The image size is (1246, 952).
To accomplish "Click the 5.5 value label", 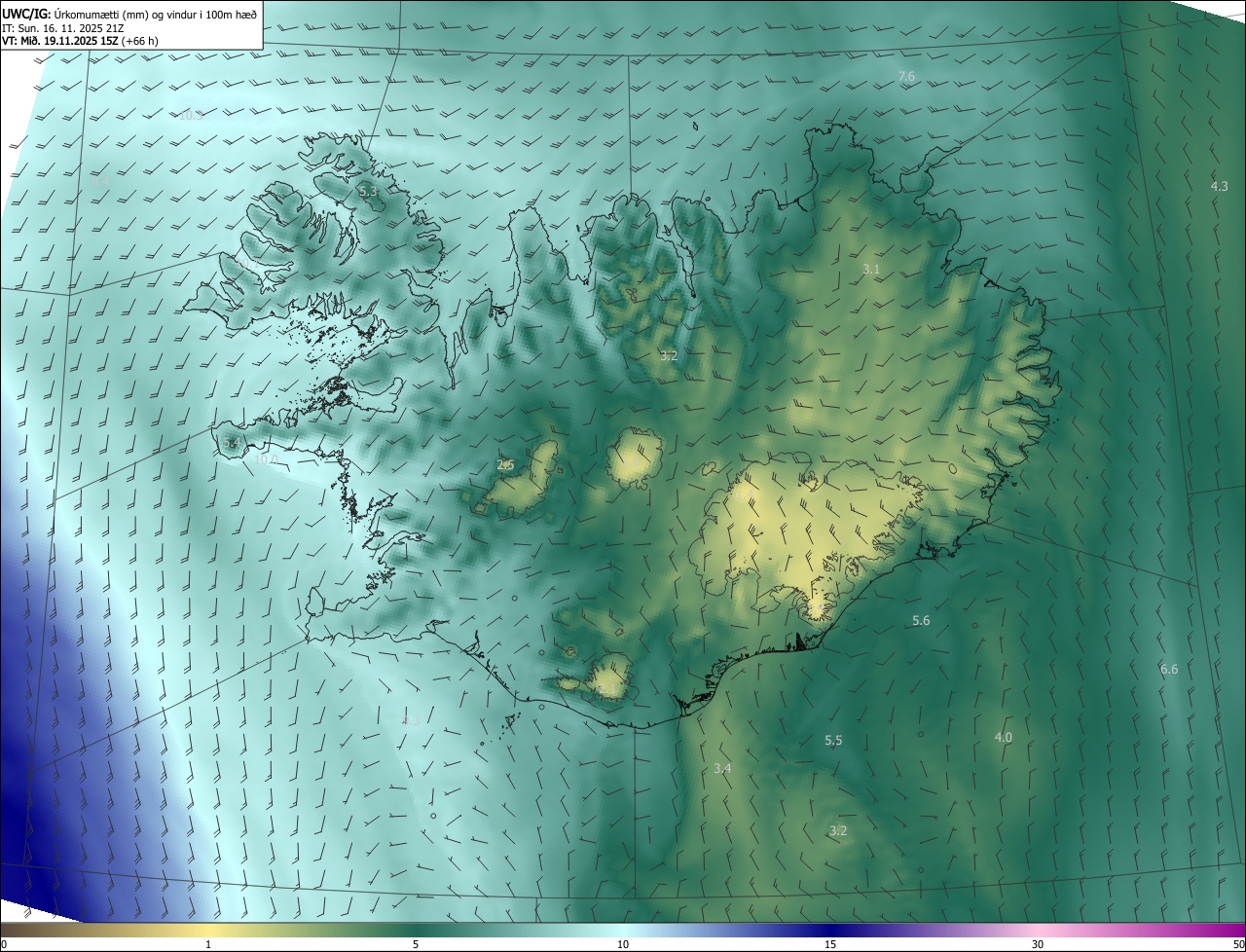I will tap(833, 741).
